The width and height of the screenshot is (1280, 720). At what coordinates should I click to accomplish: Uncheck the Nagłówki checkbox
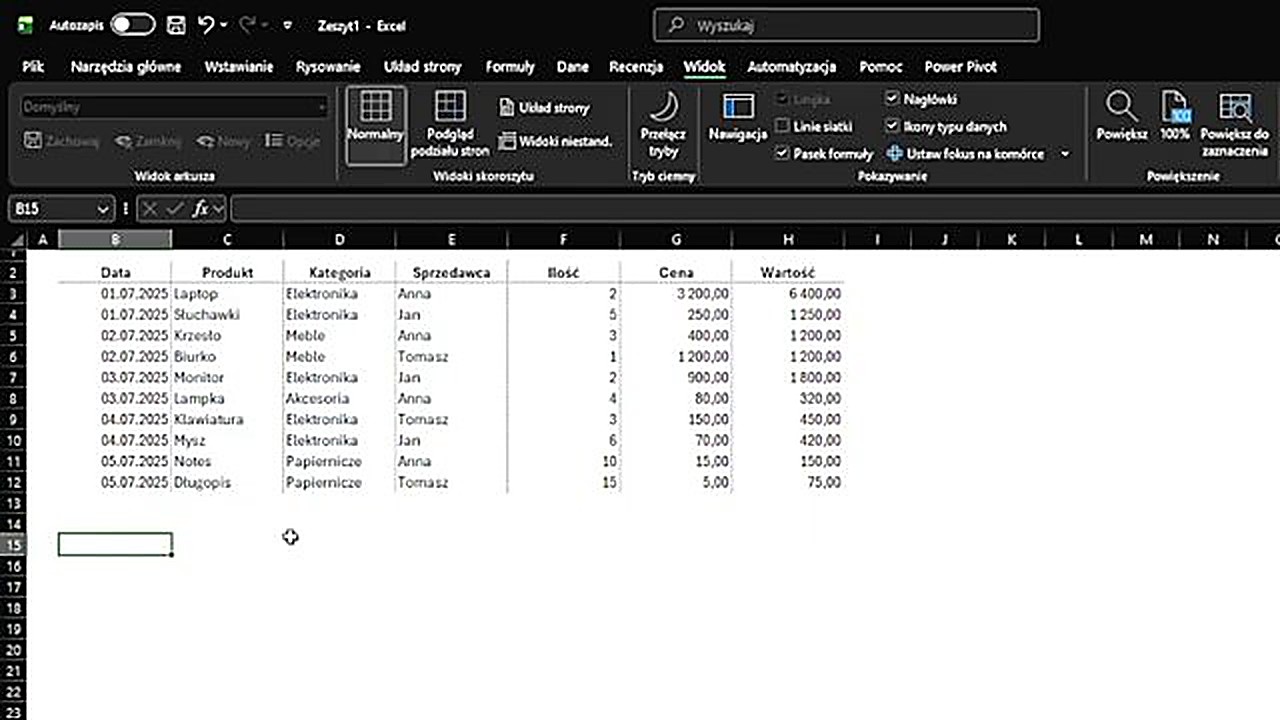point(892,99)
